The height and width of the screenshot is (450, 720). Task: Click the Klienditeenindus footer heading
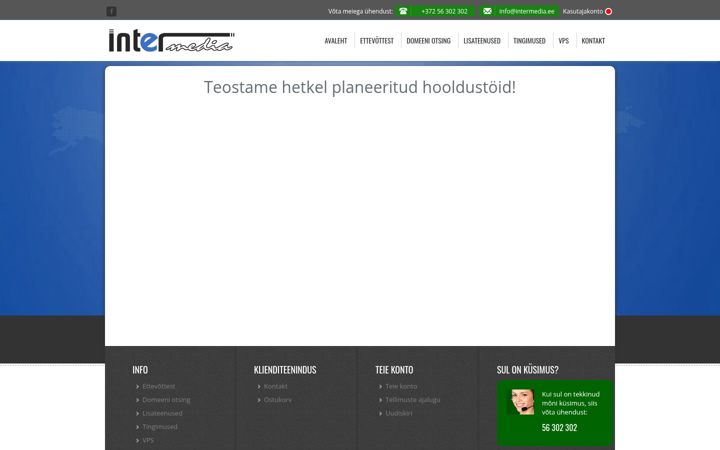pos(285,370)
